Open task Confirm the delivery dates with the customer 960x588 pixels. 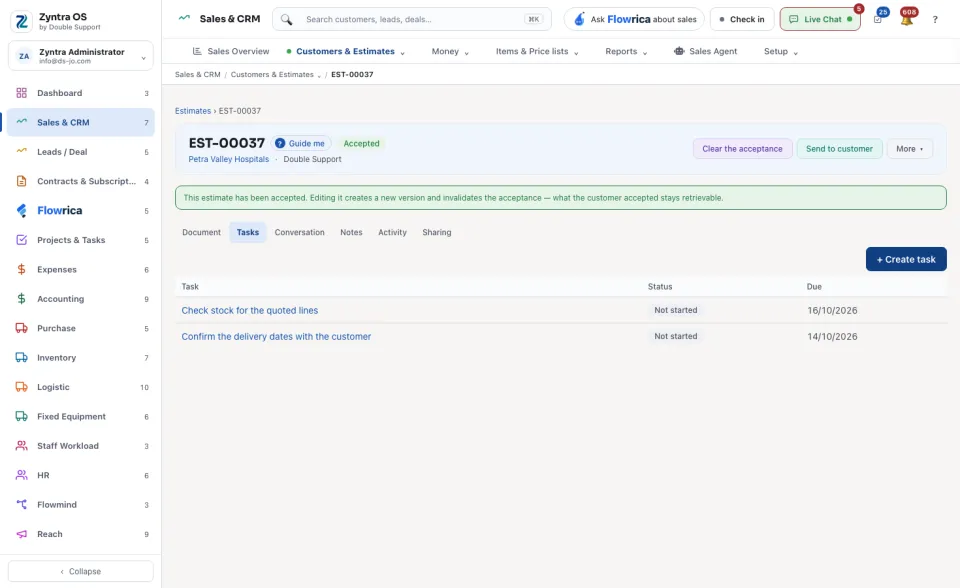pyautogui.click(x=276, y=337)
